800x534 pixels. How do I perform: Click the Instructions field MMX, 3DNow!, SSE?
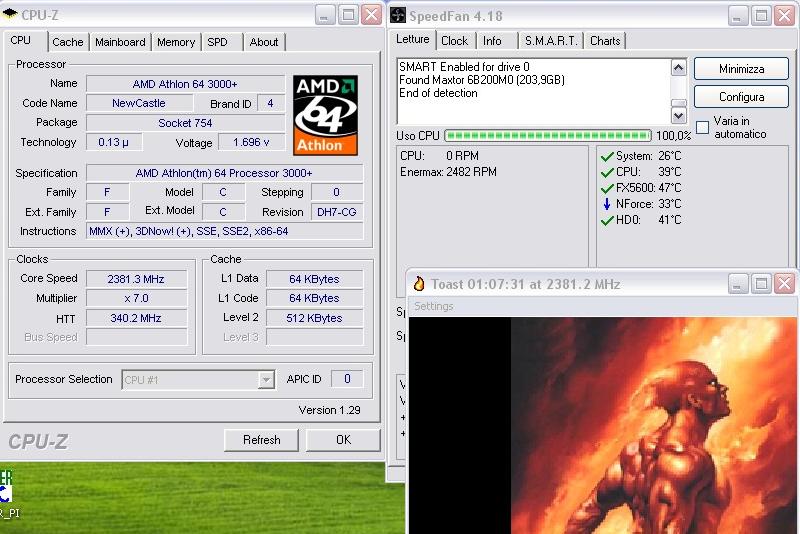tap(224, 232)
